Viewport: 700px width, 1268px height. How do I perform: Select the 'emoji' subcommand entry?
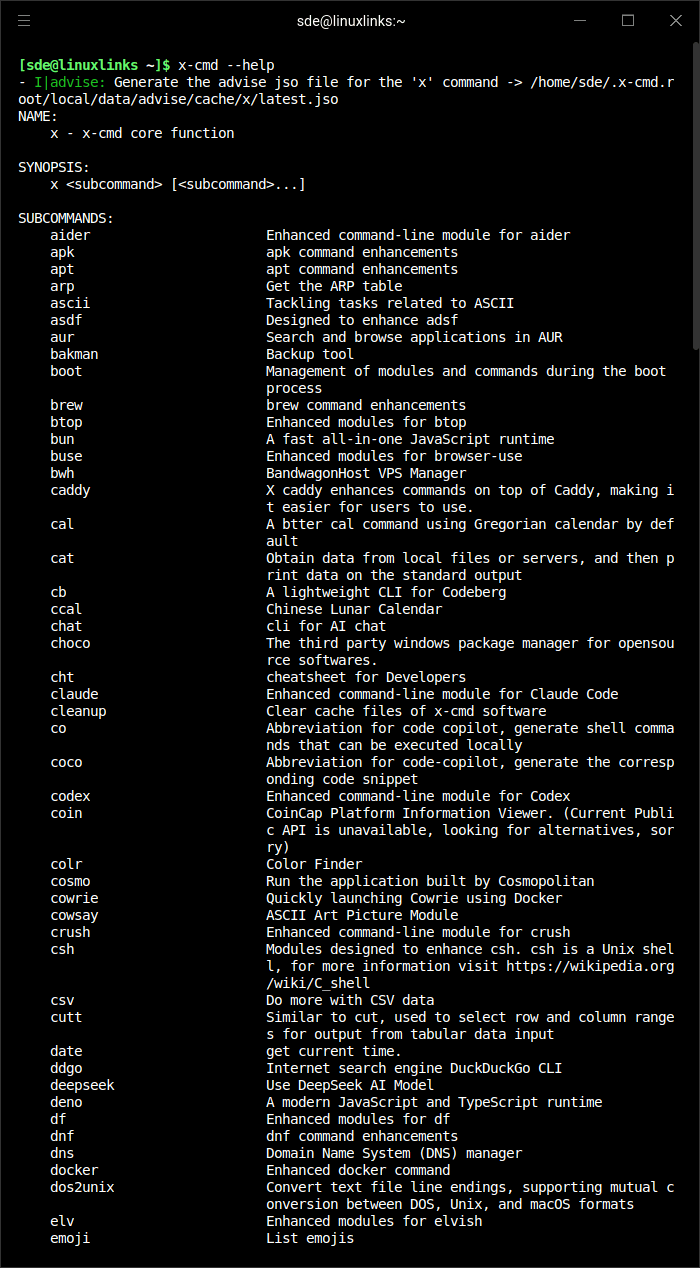tap(70, 1237)
